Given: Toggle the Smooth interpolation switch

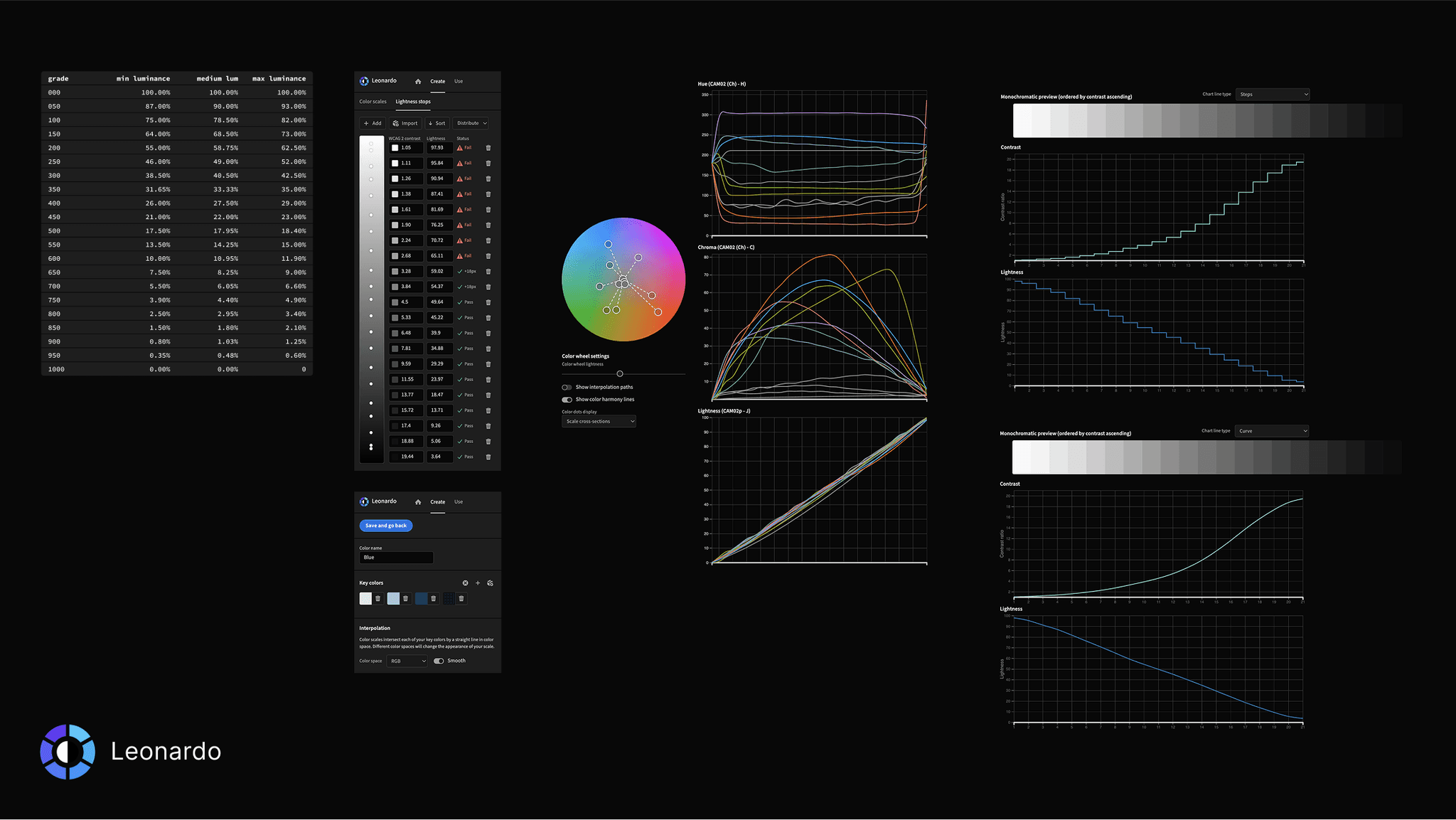Looking at the screenshot, I should pos(439,661).
